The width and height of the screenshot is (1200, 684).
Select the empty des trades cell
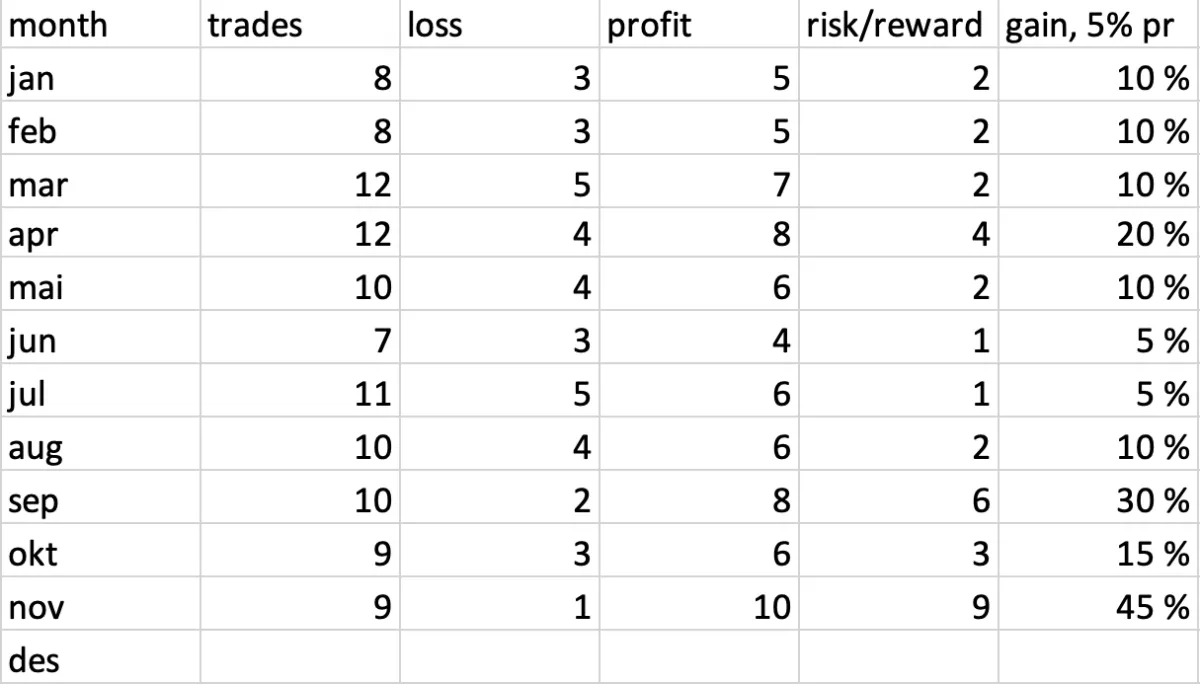tap(300, 656)
